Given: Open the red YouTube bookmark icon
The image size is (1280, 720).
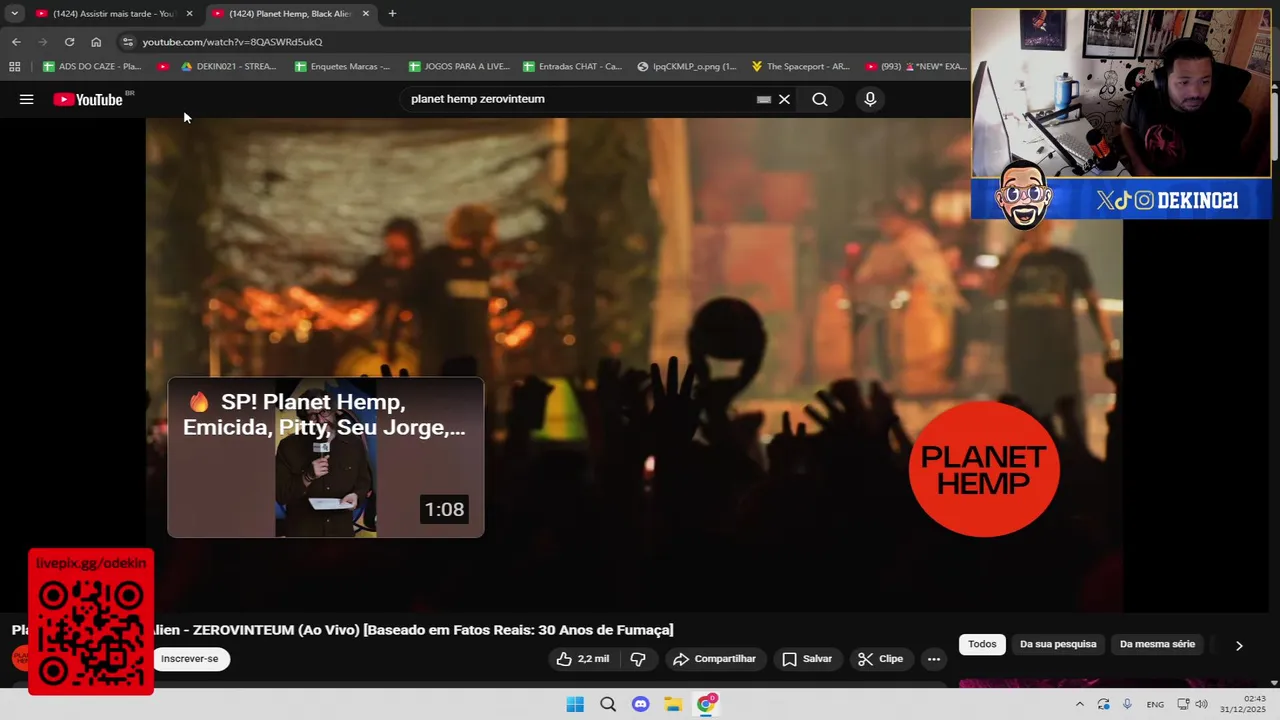Looking at the screenshot, I should [163, 67].
